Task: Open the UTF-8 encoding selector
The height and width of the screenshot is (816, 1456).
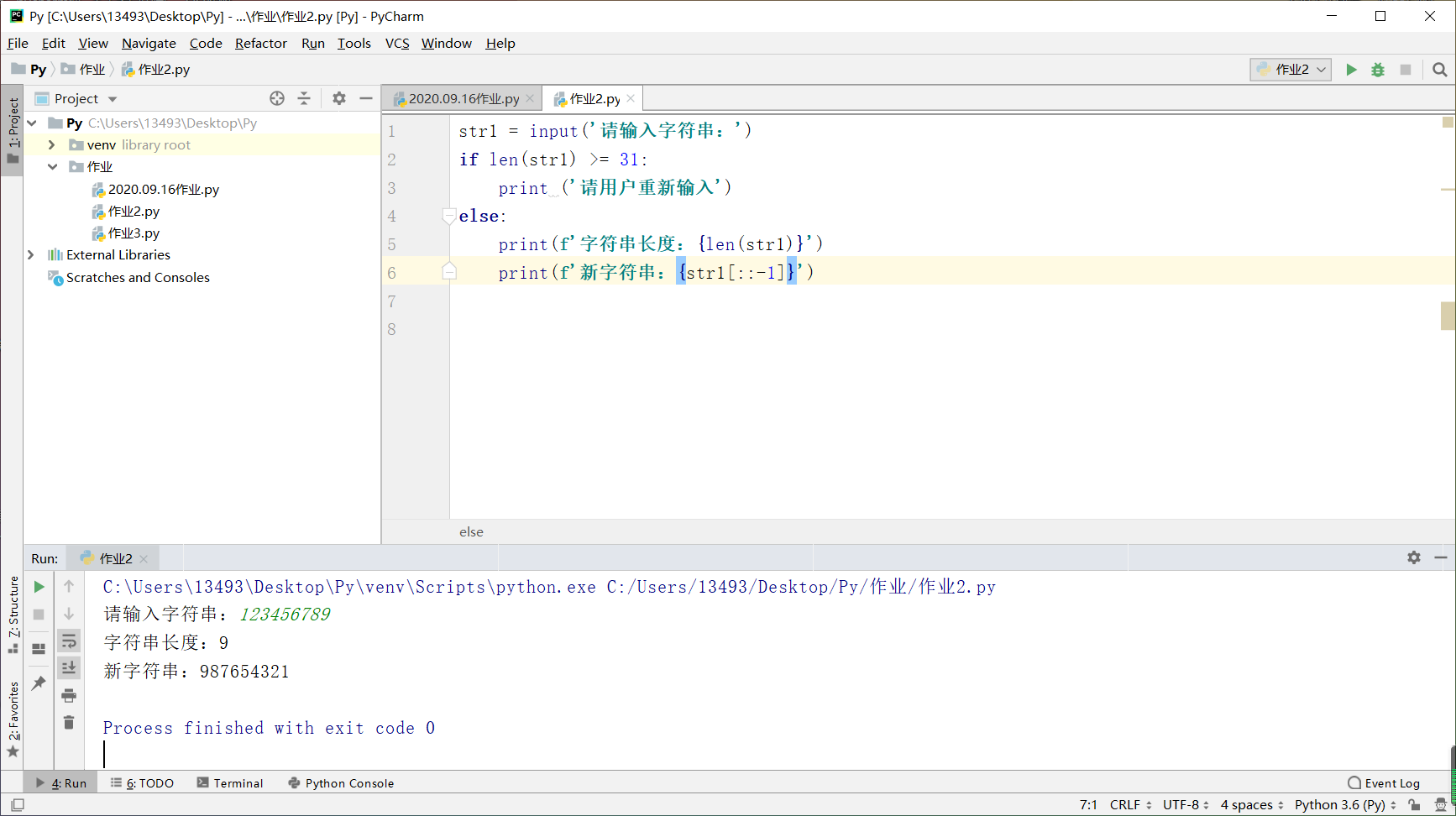Action: coord(1186,805)
